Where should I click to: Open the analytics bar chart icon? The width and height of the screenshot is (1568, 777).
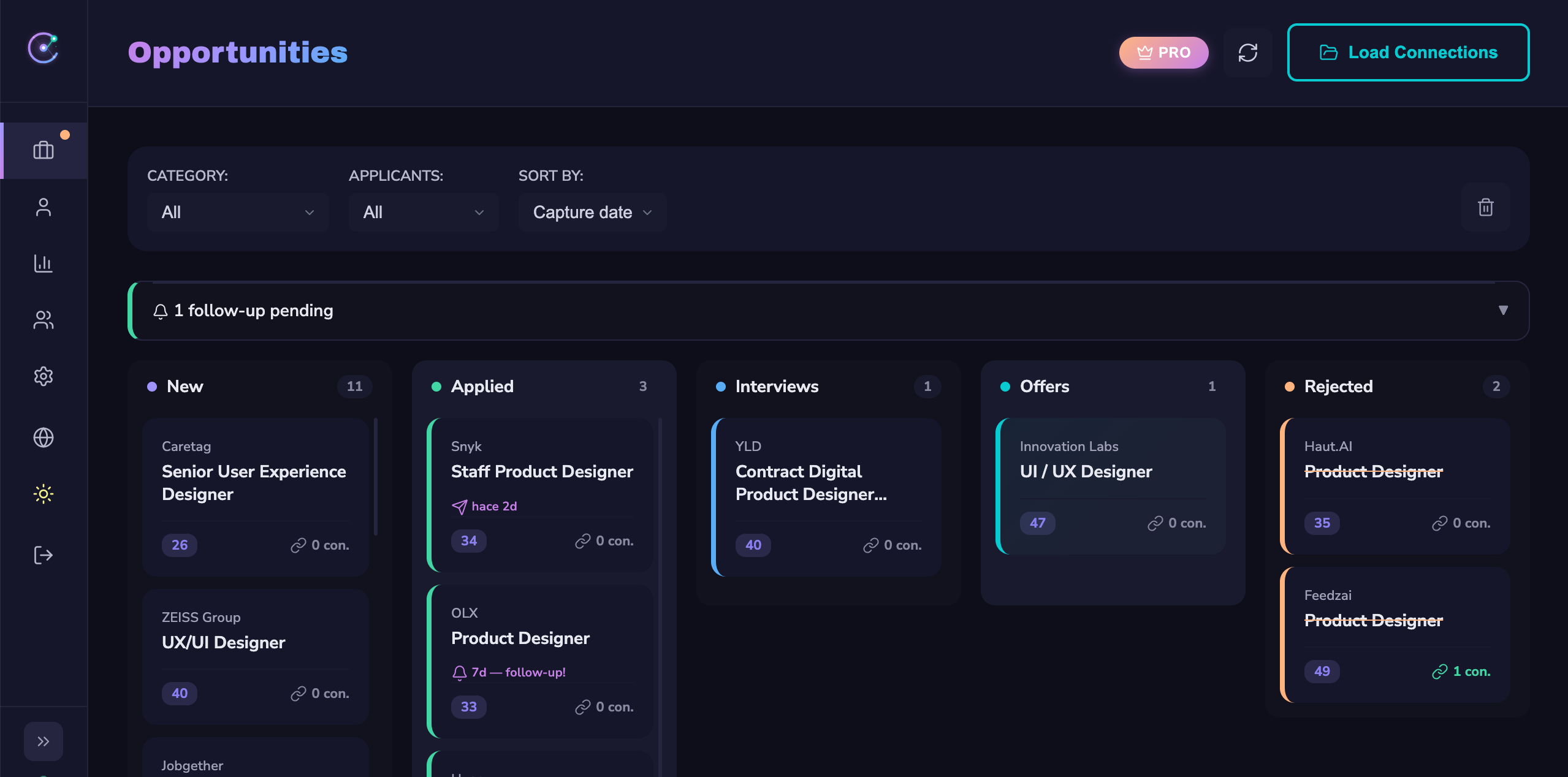44,263
